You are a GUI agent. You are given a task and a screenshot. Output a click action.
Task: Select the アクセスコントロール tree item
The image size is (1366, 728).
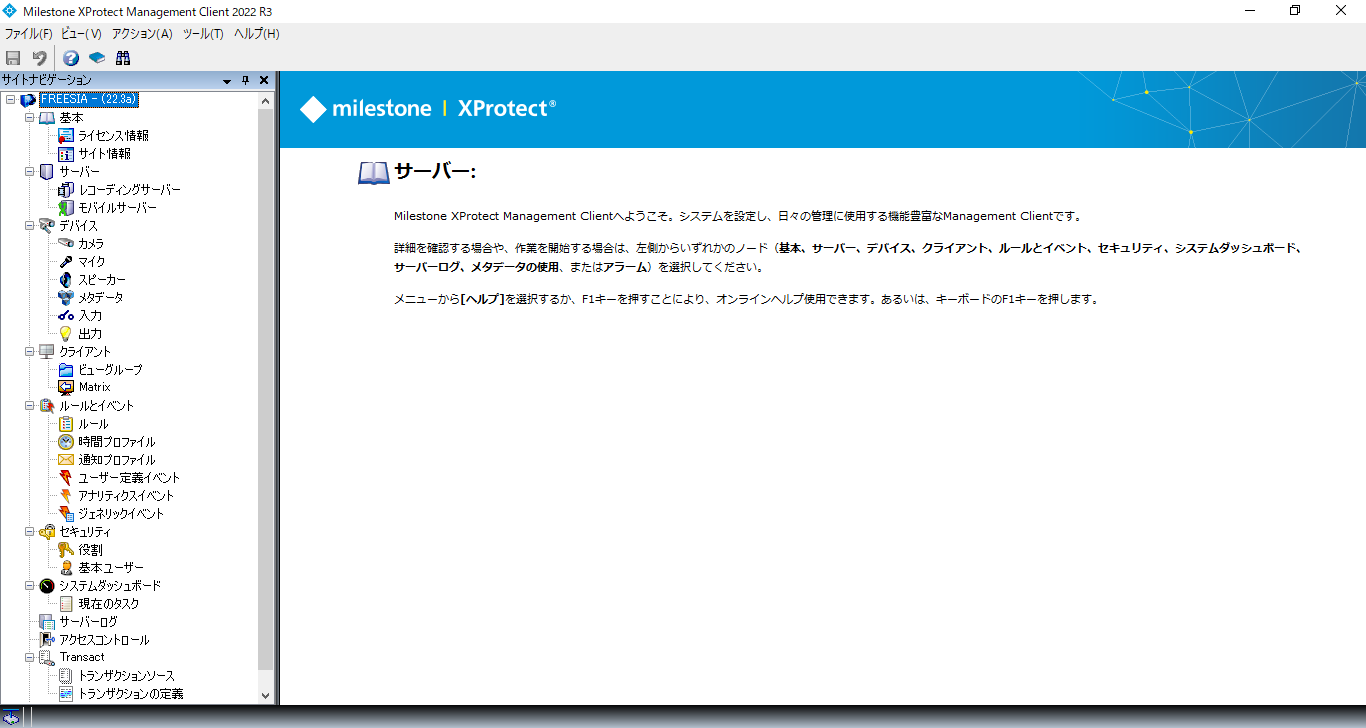pyautogui.click(x=104, y=640)
